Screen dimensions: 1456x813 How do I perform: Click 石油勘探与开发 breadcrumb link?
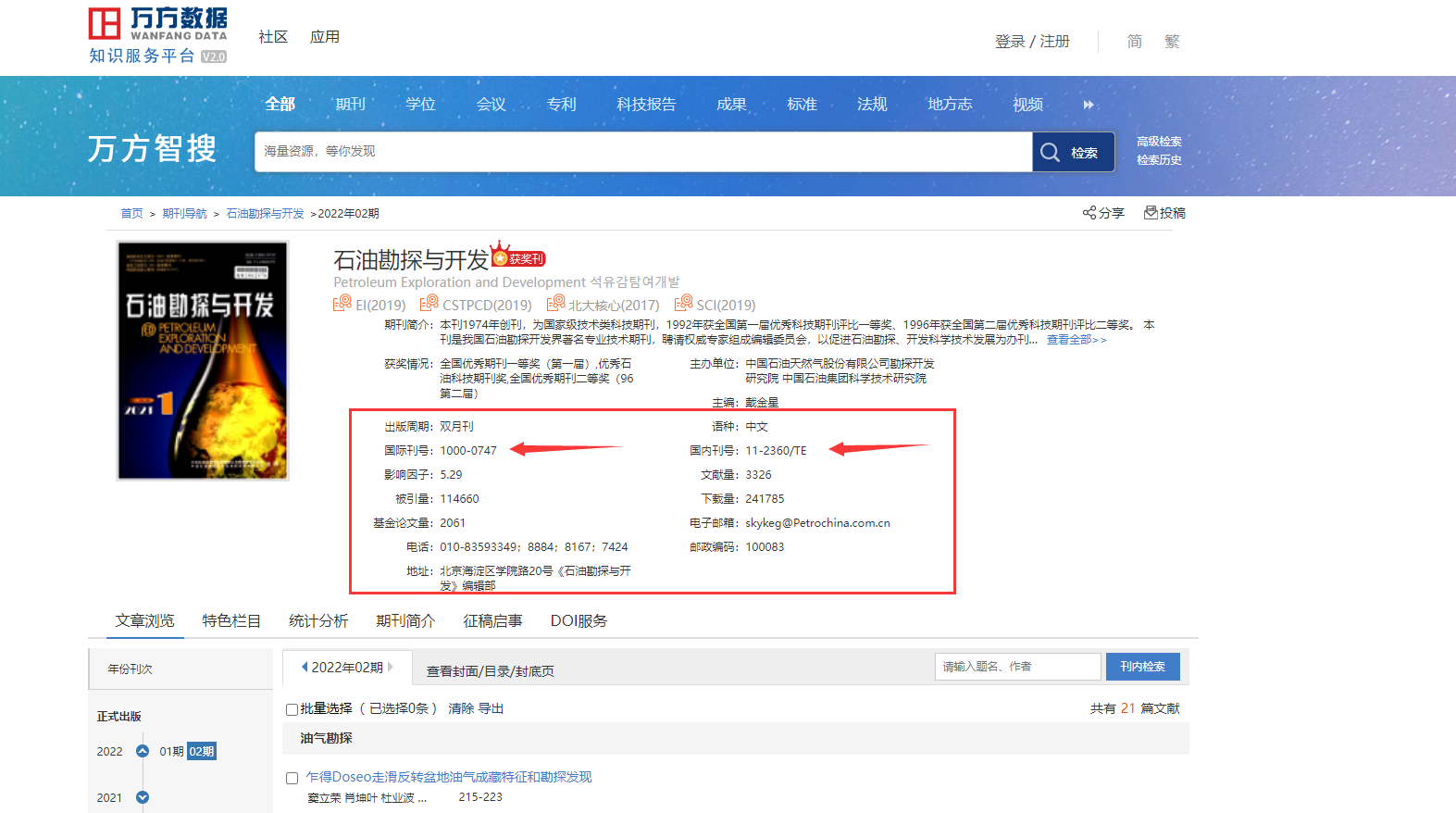coord(265,214)
